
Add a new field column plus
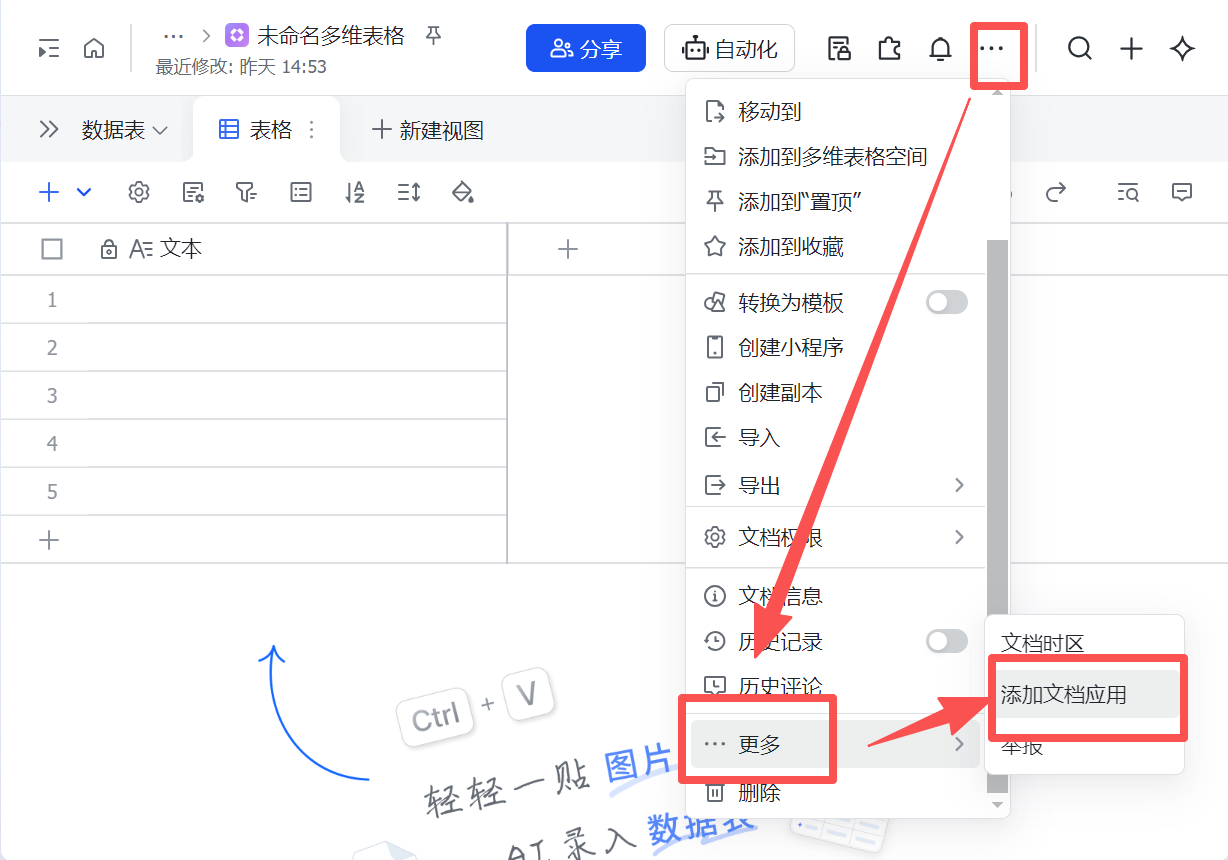(x=568, y=249)
